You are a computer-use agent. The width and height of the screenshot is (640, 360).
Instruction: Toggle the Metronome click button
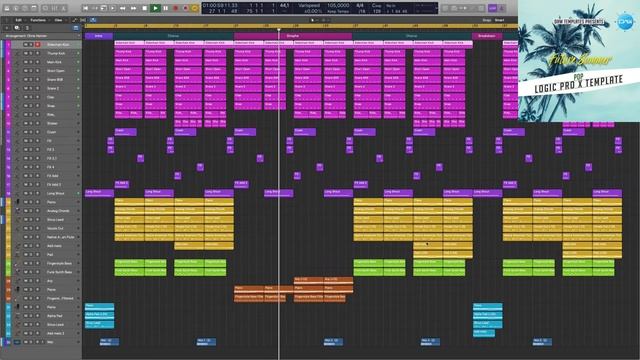502,8
